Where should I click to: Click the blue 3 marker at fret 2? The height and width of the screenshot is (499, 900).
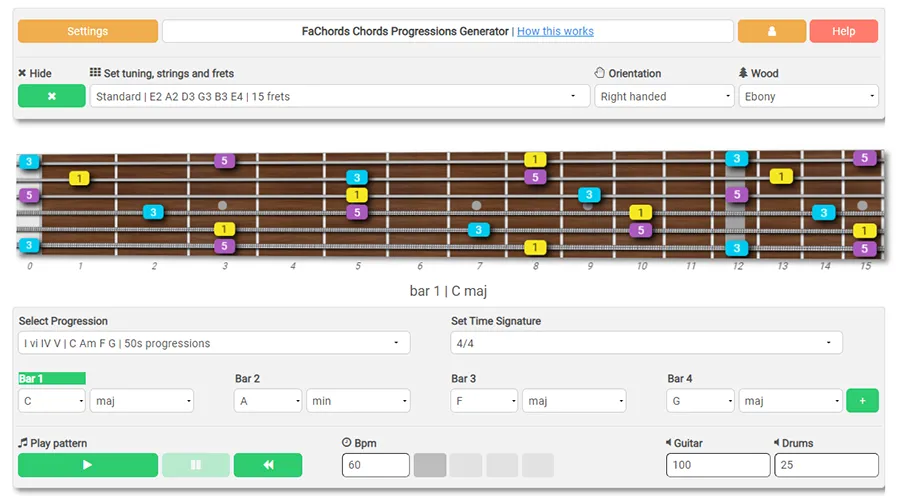point(153,212)
